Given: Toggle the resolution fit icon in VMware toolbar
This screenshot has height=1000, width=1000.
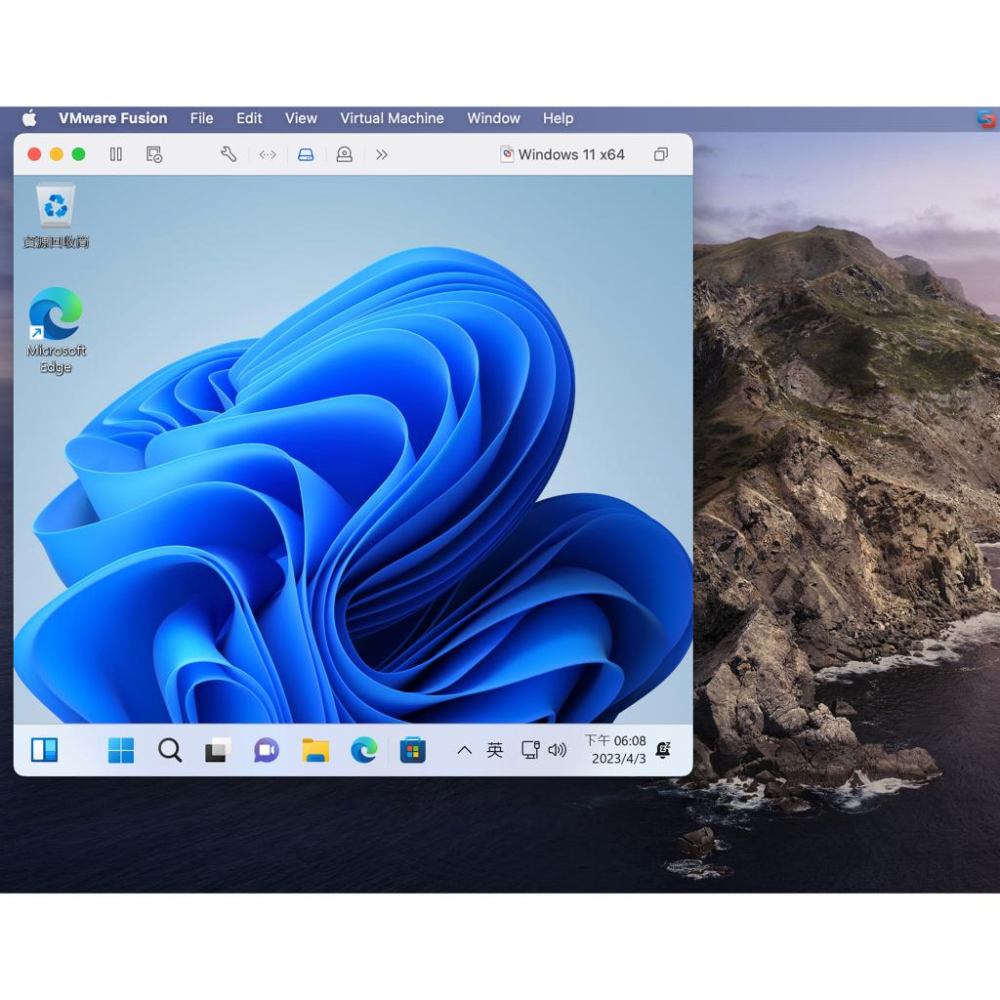Looking at the screenshot, I should point(266,154).
